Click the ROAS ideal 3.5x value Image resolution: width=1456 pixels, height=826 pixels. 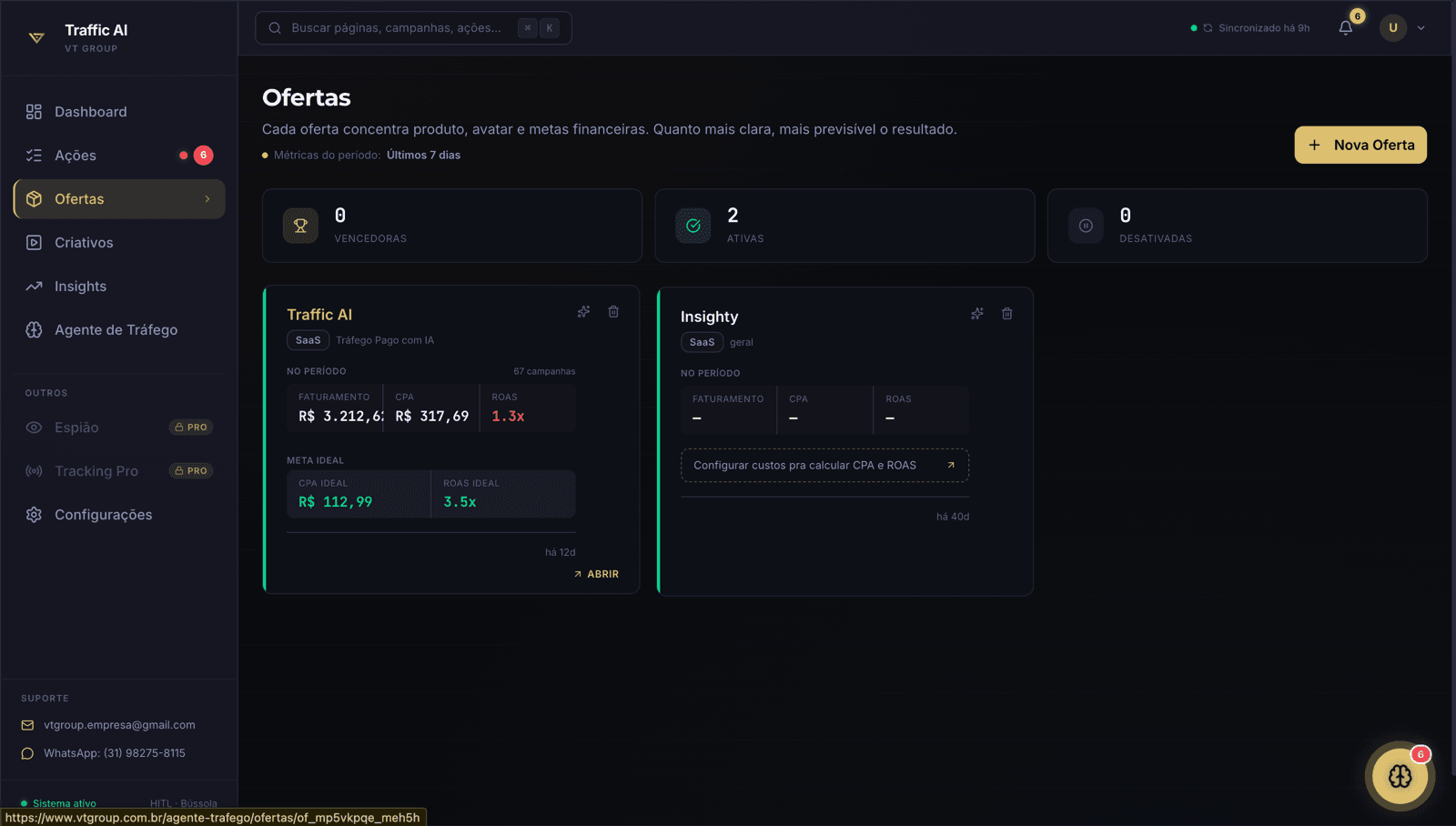[x=460, y=502]
